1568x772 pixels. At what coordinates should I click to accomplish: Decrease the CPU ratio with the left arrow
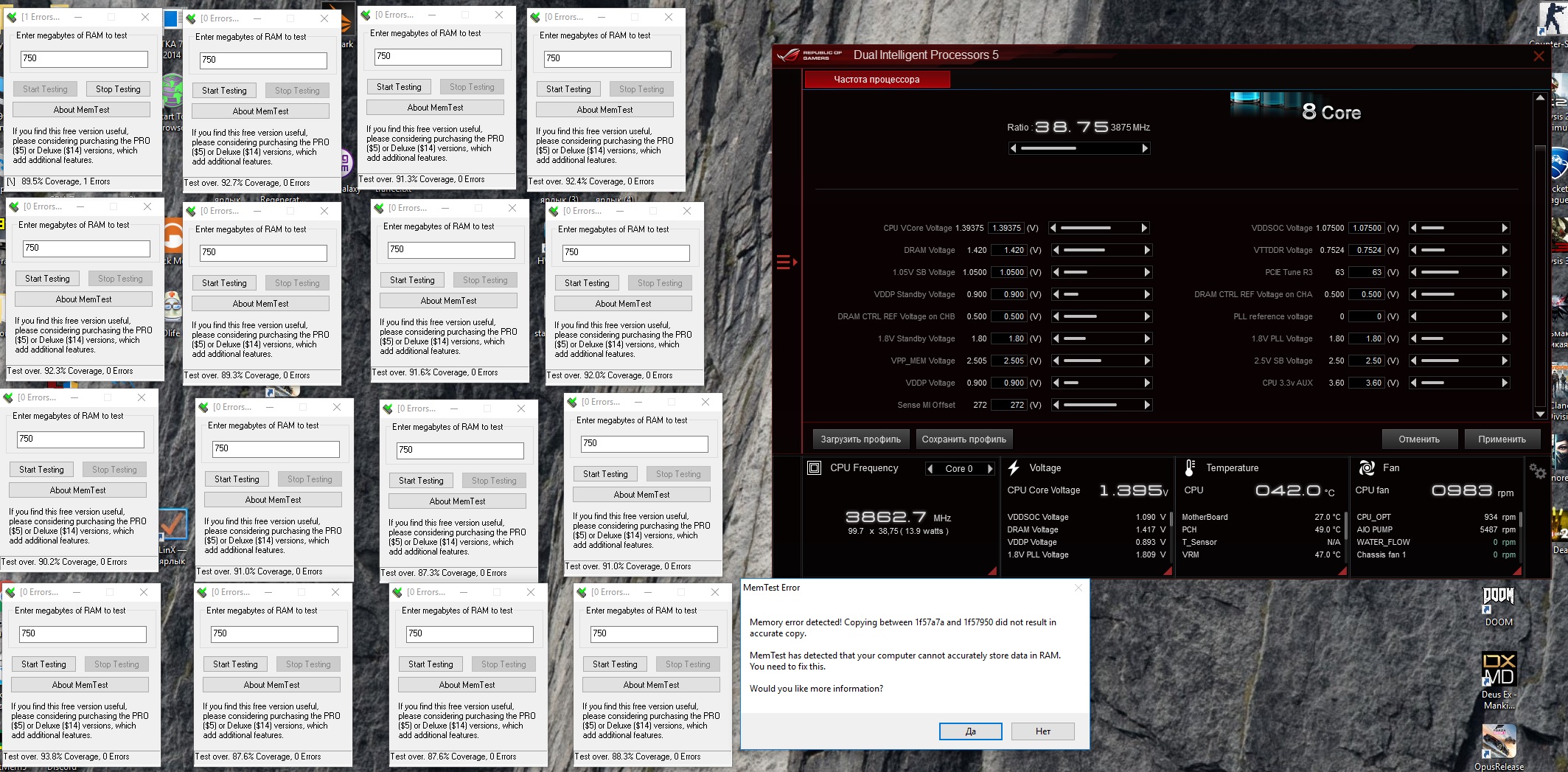1014,148
